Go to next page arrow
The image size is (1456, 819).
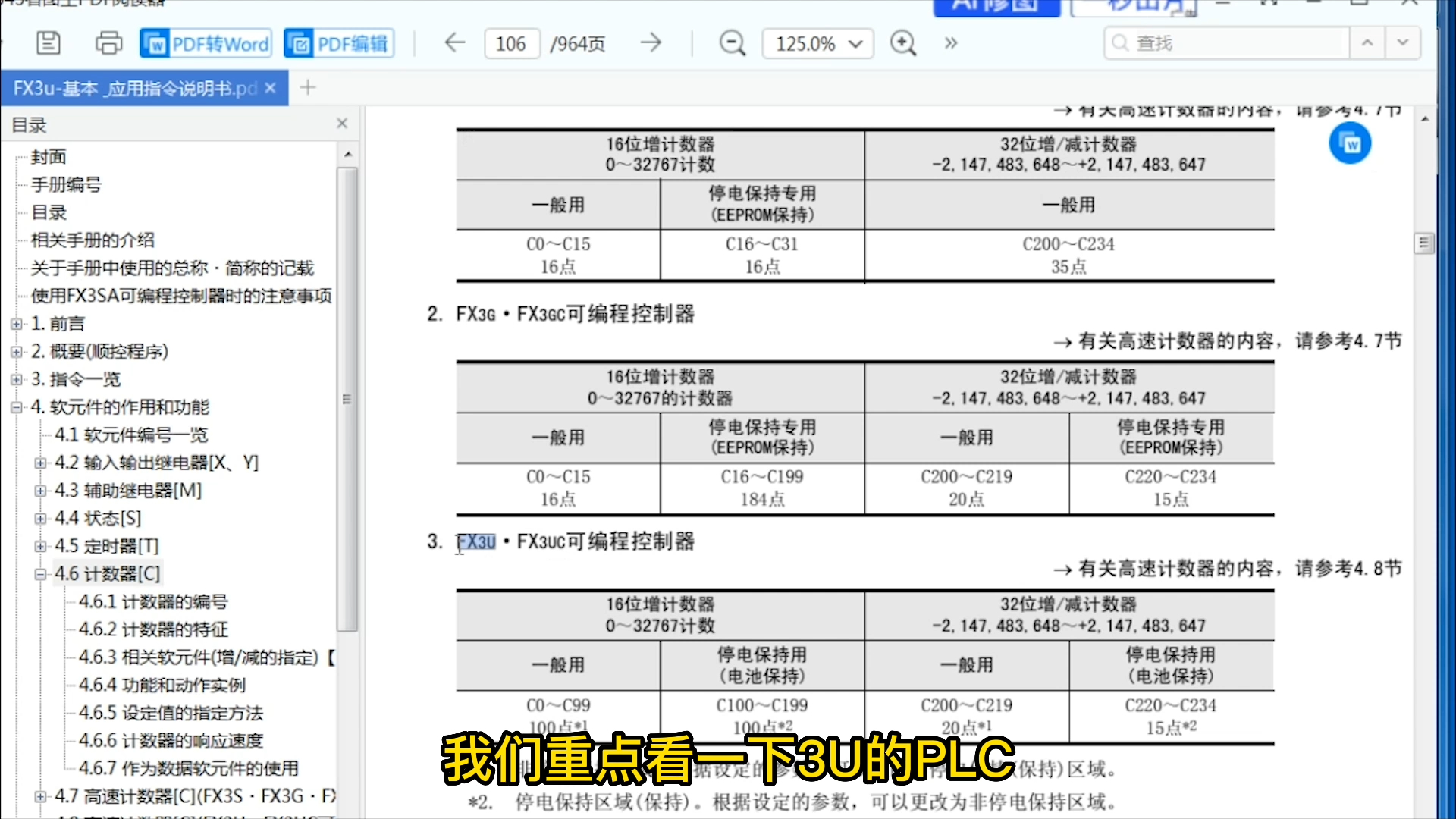[x=651, y=43]
